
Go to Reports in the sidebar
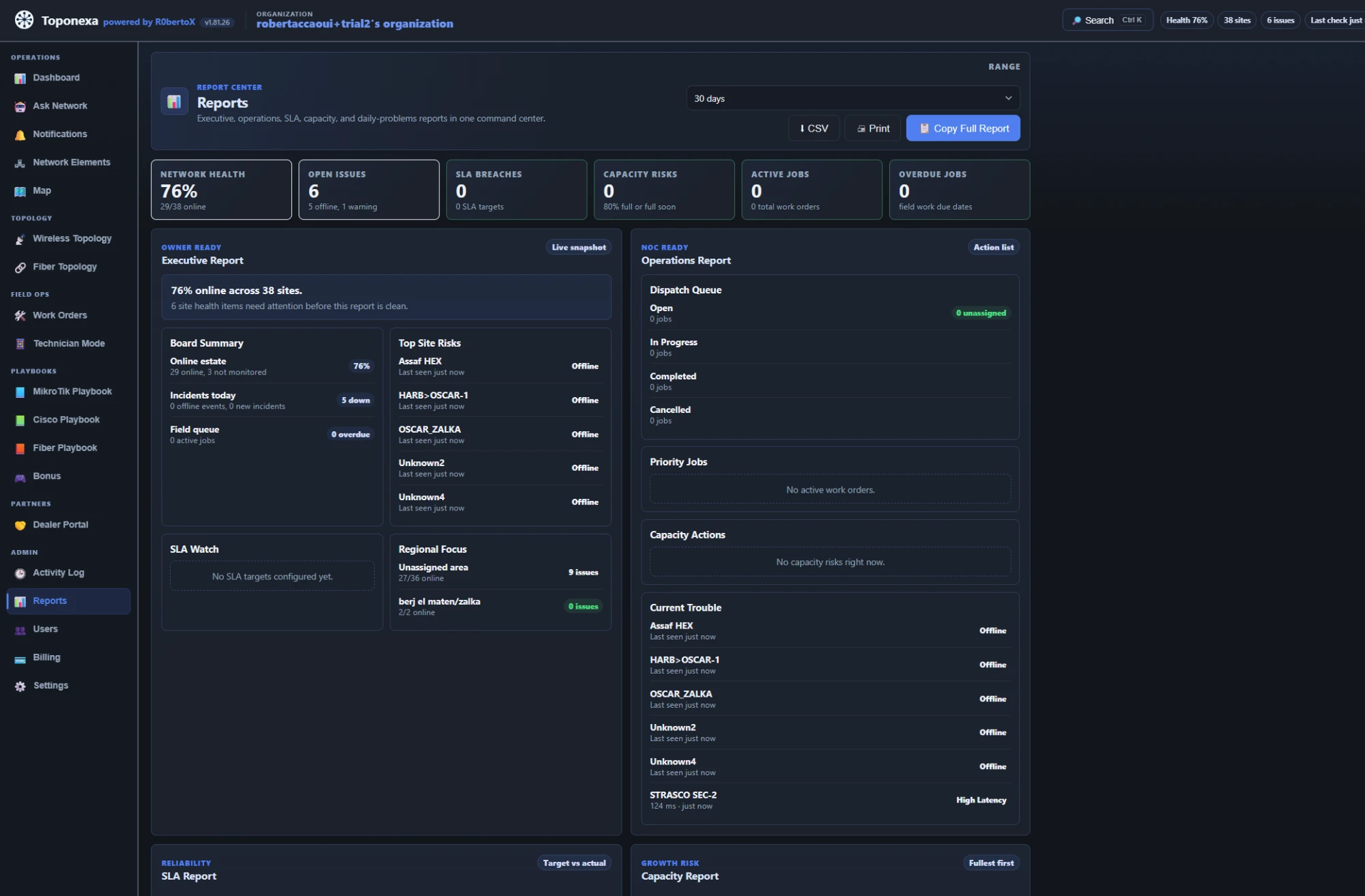pyautogui.click(x=68, y=601)
